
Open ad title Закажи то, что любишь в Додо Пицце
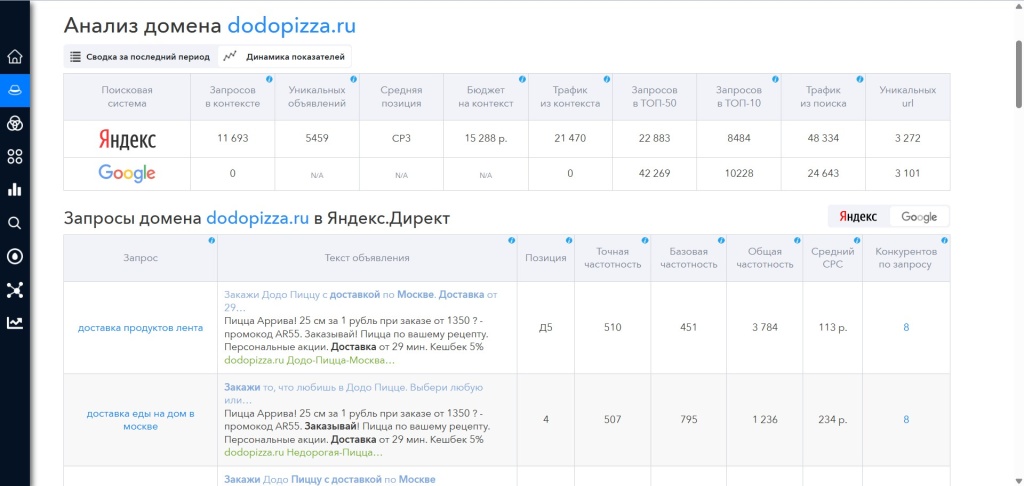[353, 393]
